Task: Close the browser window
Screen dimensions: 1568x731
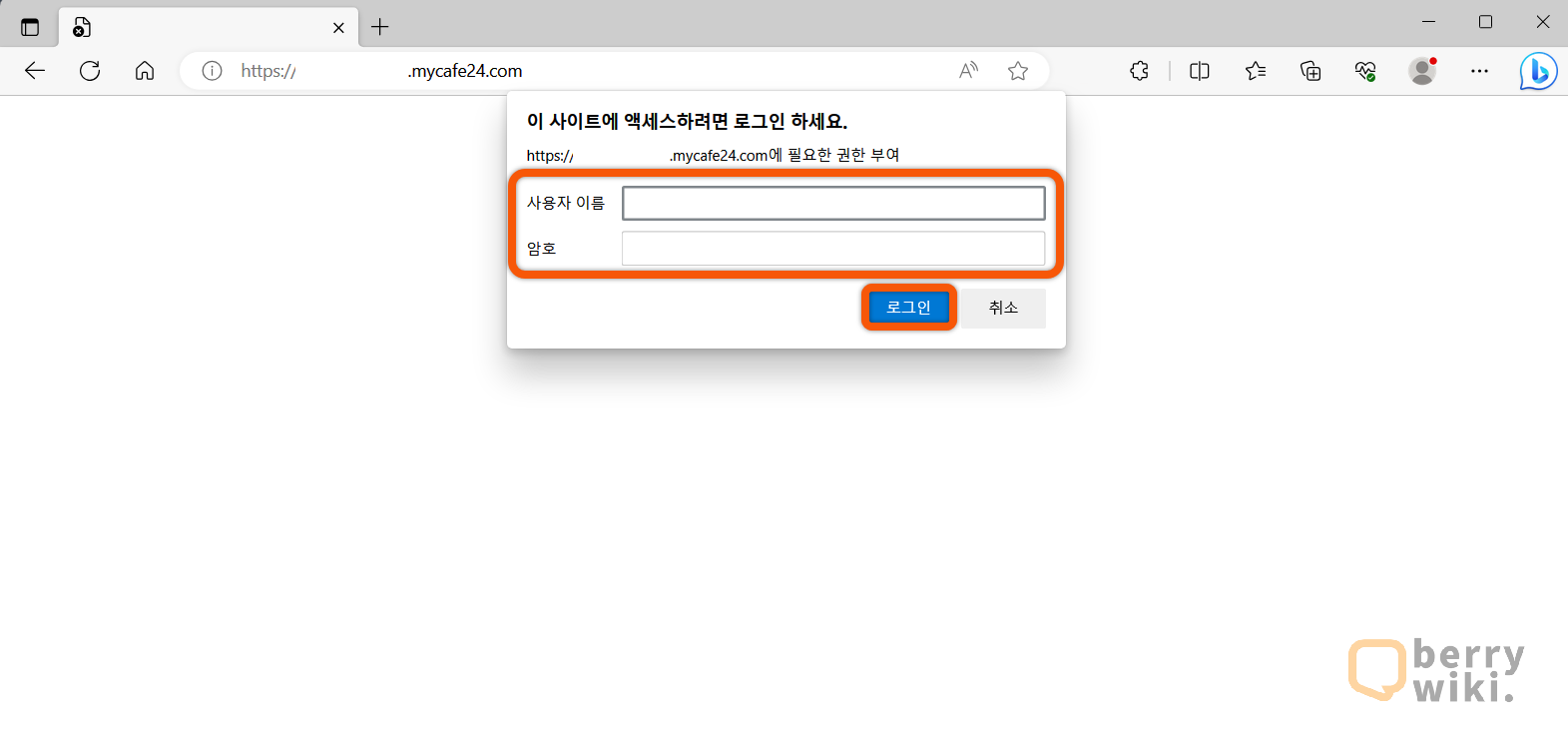Action: pyautogui.click(x=1542, y=22)
